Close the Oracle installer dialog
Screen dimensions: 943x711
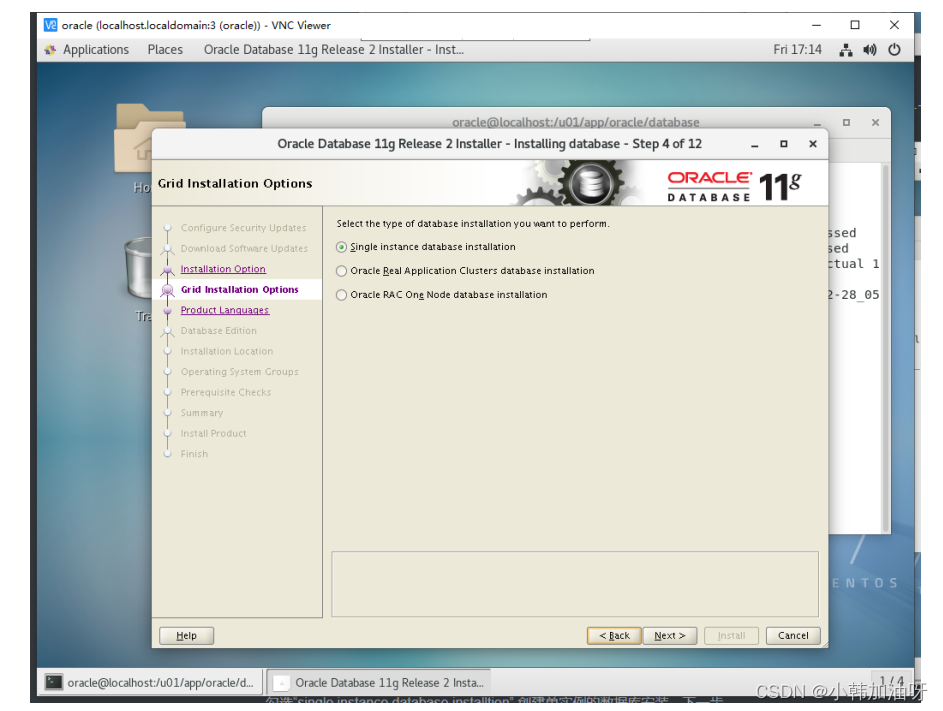(x=813, y=144)
